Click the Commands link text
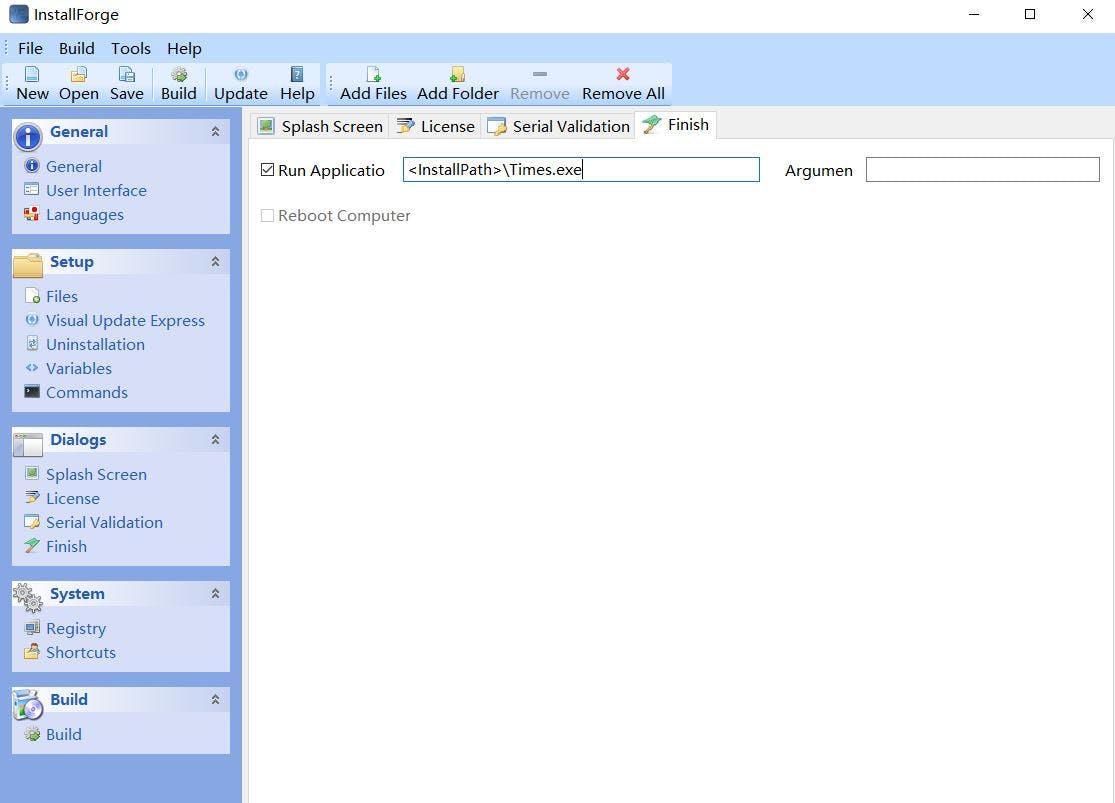The height and width of the screenshot is (803, 1115). [87, 392]
